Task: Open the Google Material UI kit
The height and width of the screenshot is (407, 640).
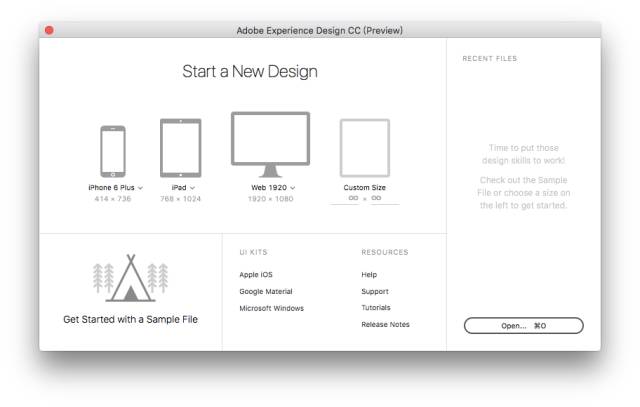Action: click(x=265, y=291)
